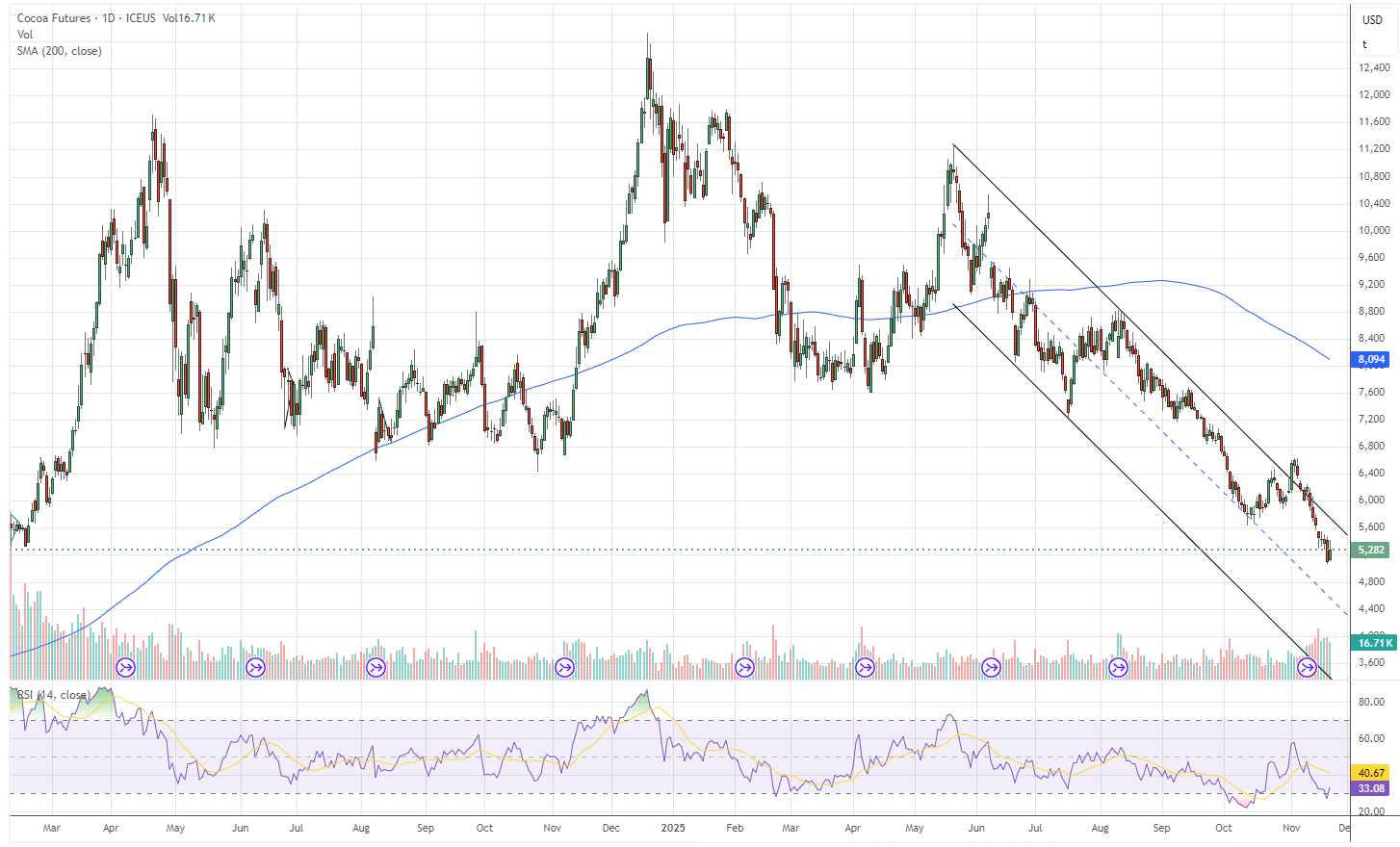Click the circular arrow icon below November 2024
Viewport: 1400px width, 847px height.
click(x=563, y=665)
